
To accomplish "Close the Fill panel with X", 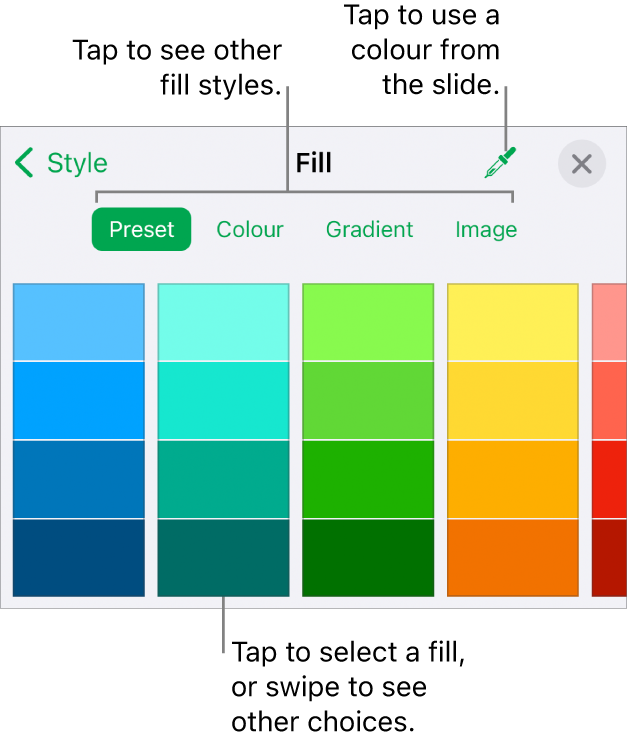I will coord(581,164).
